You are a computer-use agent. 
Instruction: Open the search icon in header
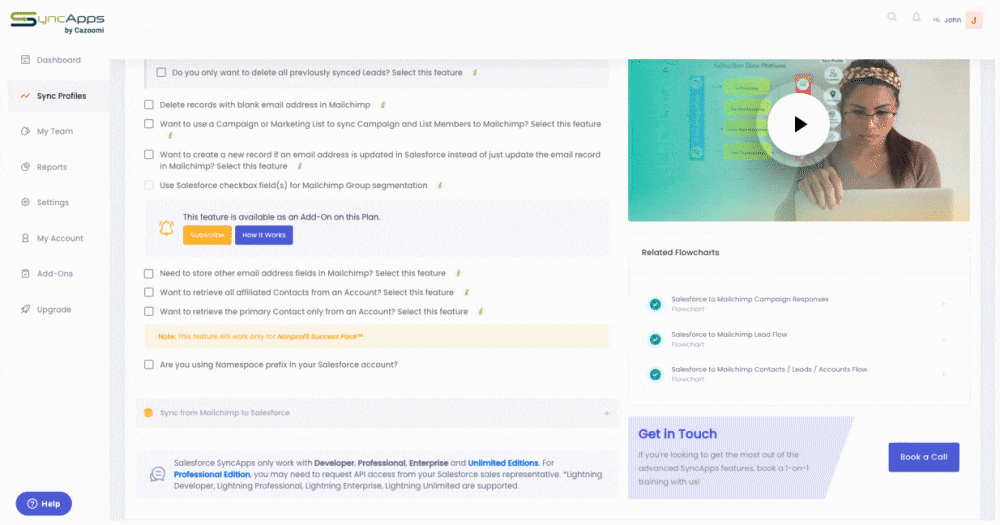point(892,17)
